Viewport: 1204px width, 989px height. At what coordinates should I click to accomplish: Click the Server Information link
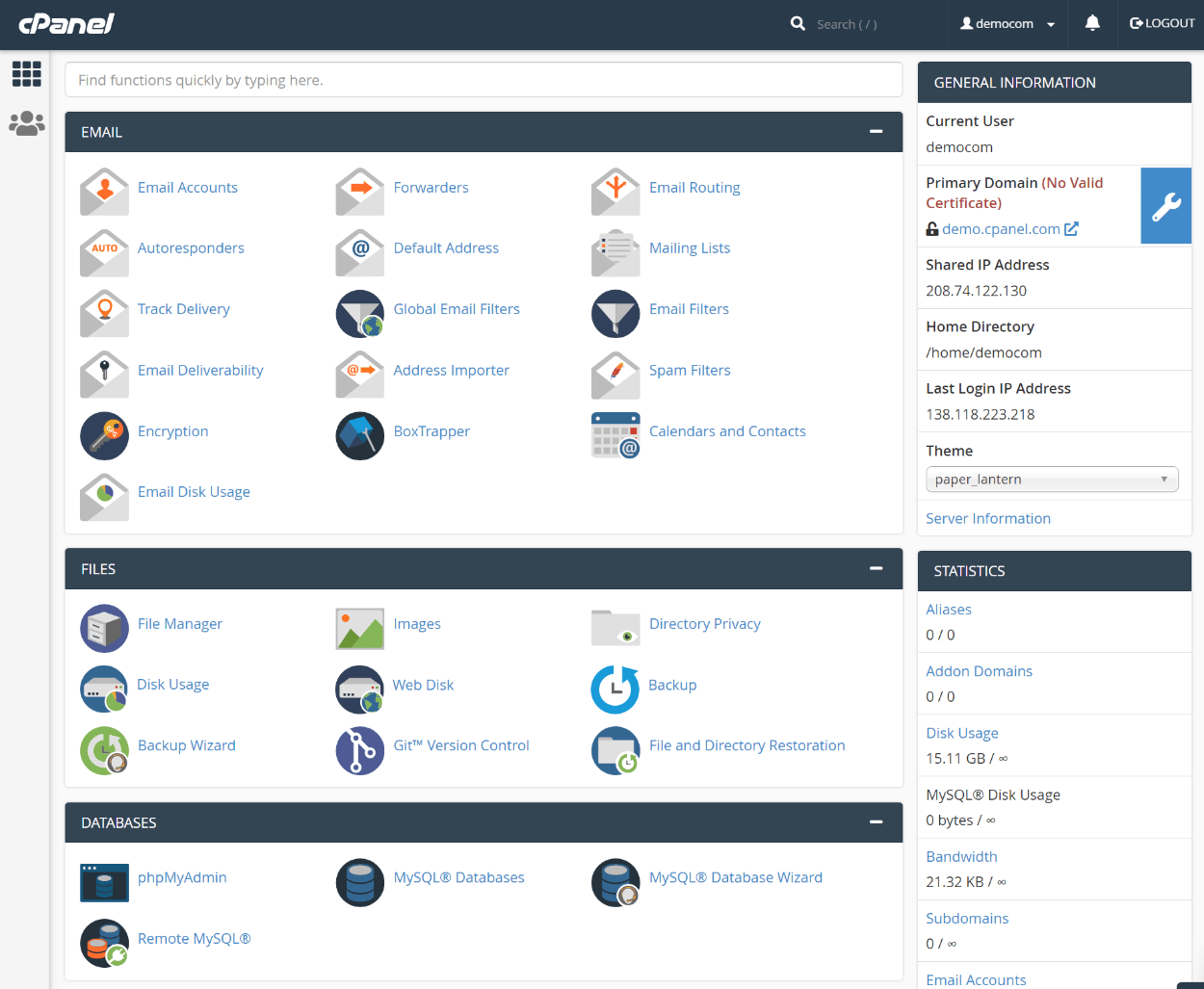pyautogui.click(x=988, y=518)
